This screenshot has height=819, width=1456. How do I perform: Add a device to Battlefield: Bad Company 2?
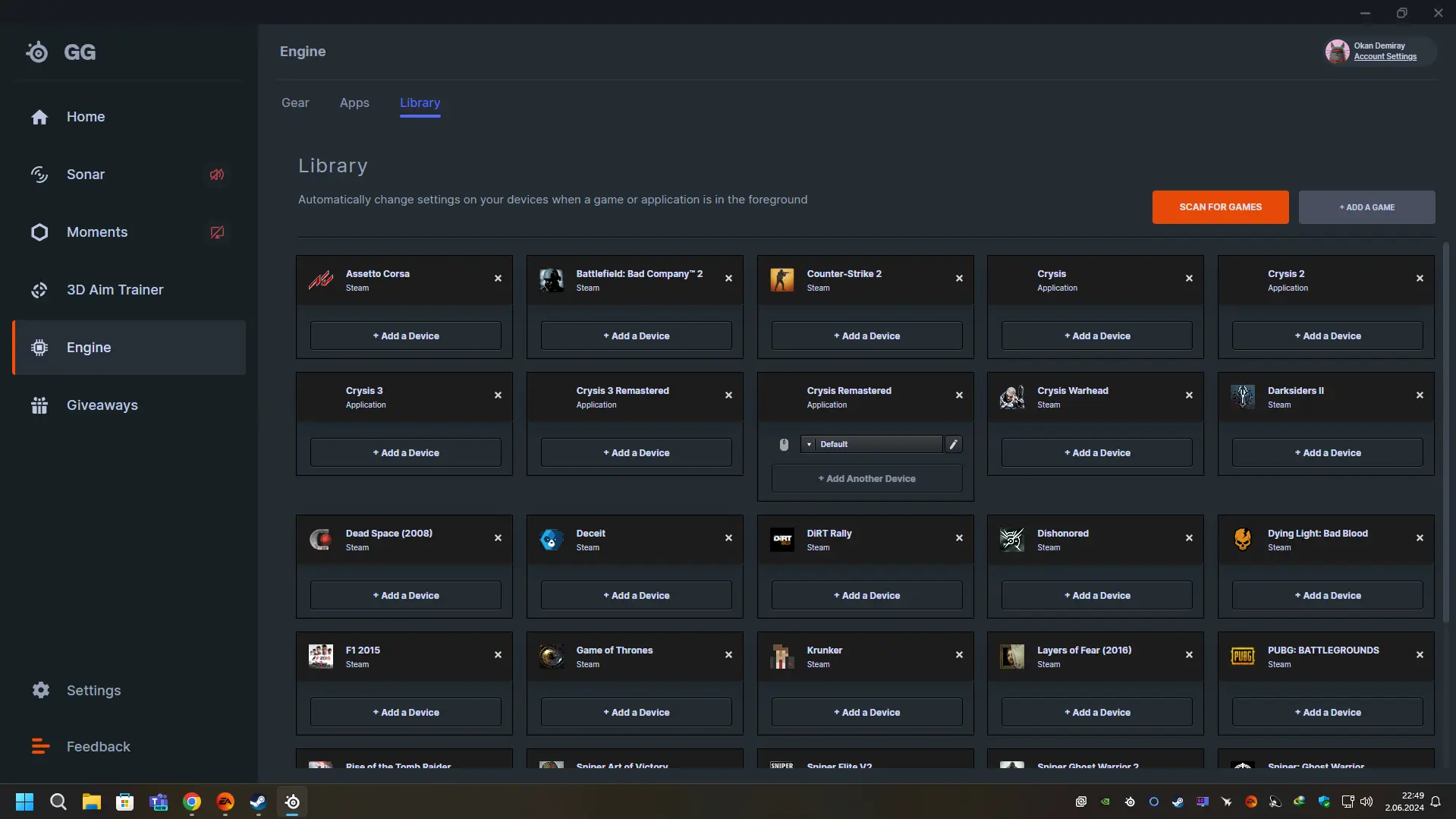(x=636, y=335)
